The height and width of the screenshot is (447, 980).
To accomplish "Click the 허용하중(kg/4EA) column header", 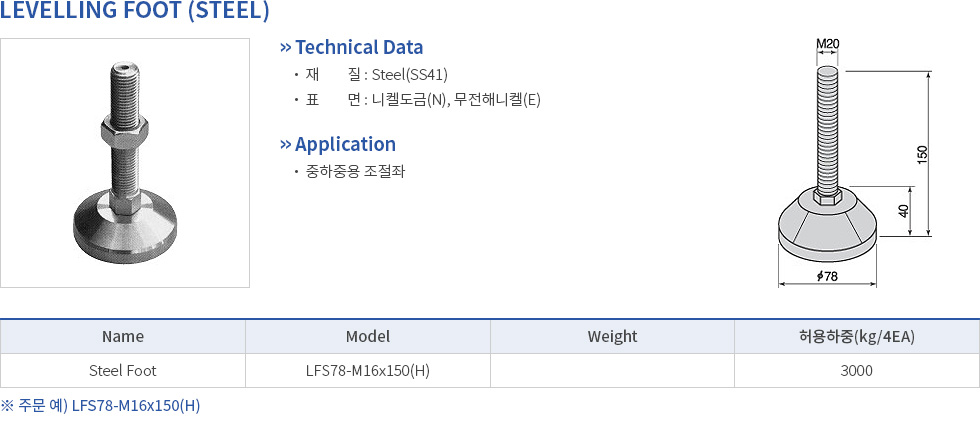I will (x=857, y=337).
